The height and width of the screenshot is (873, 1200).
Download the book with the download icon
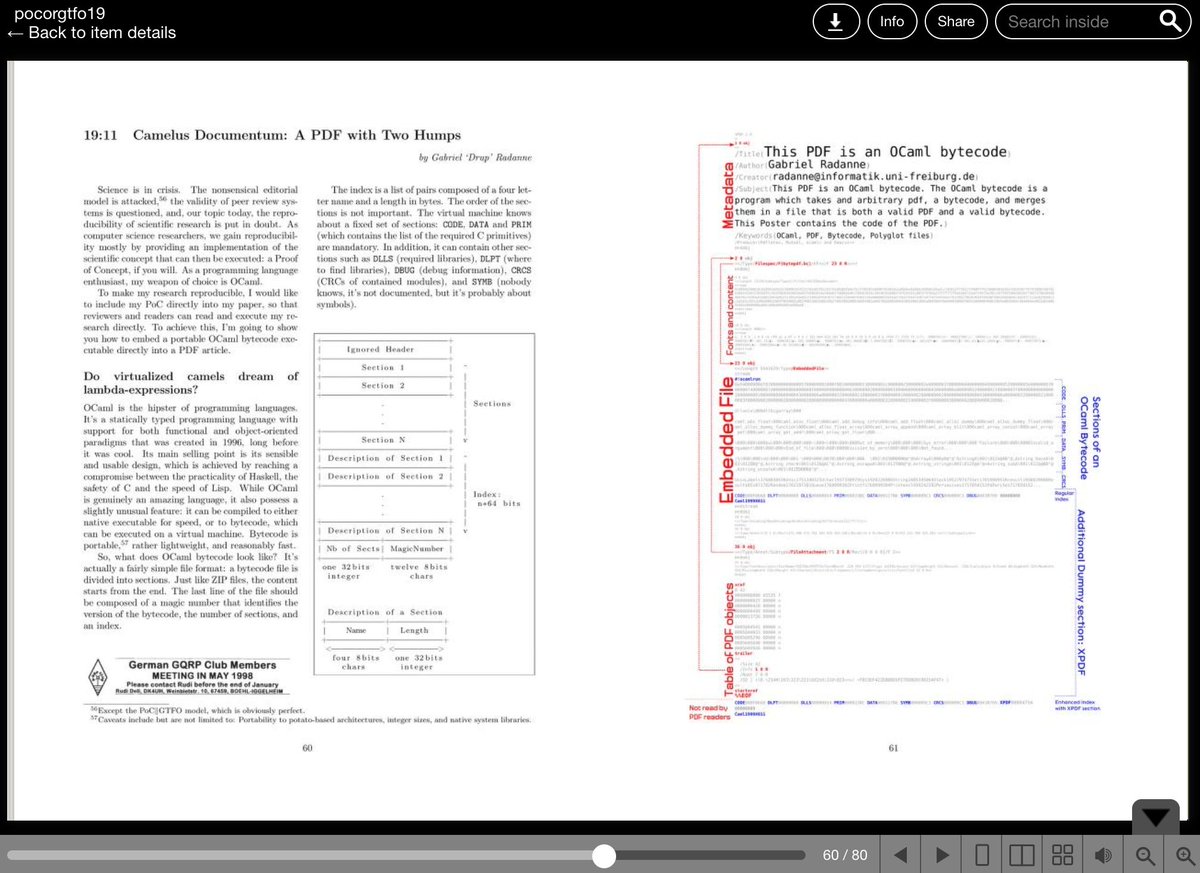838,21
